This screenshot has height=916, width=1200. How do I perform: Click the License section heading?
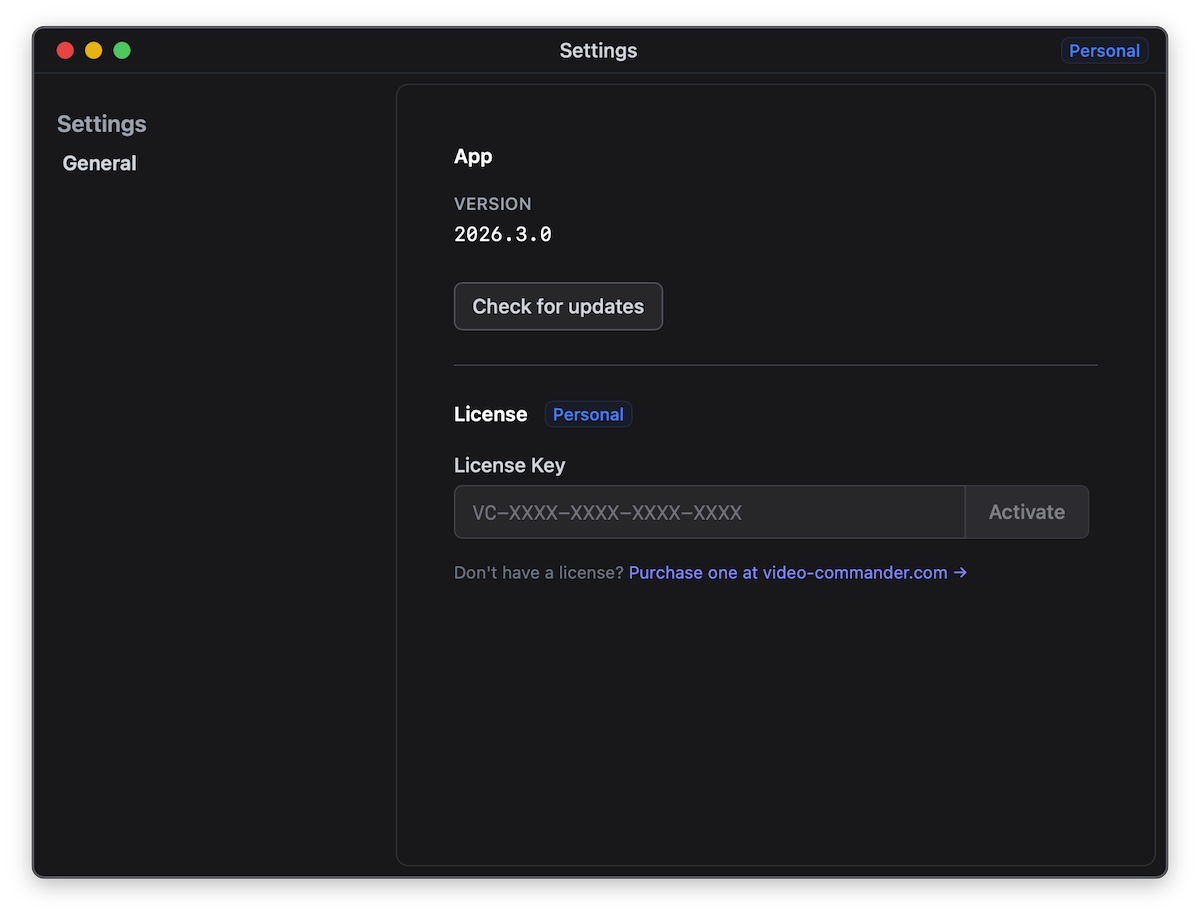490,413
